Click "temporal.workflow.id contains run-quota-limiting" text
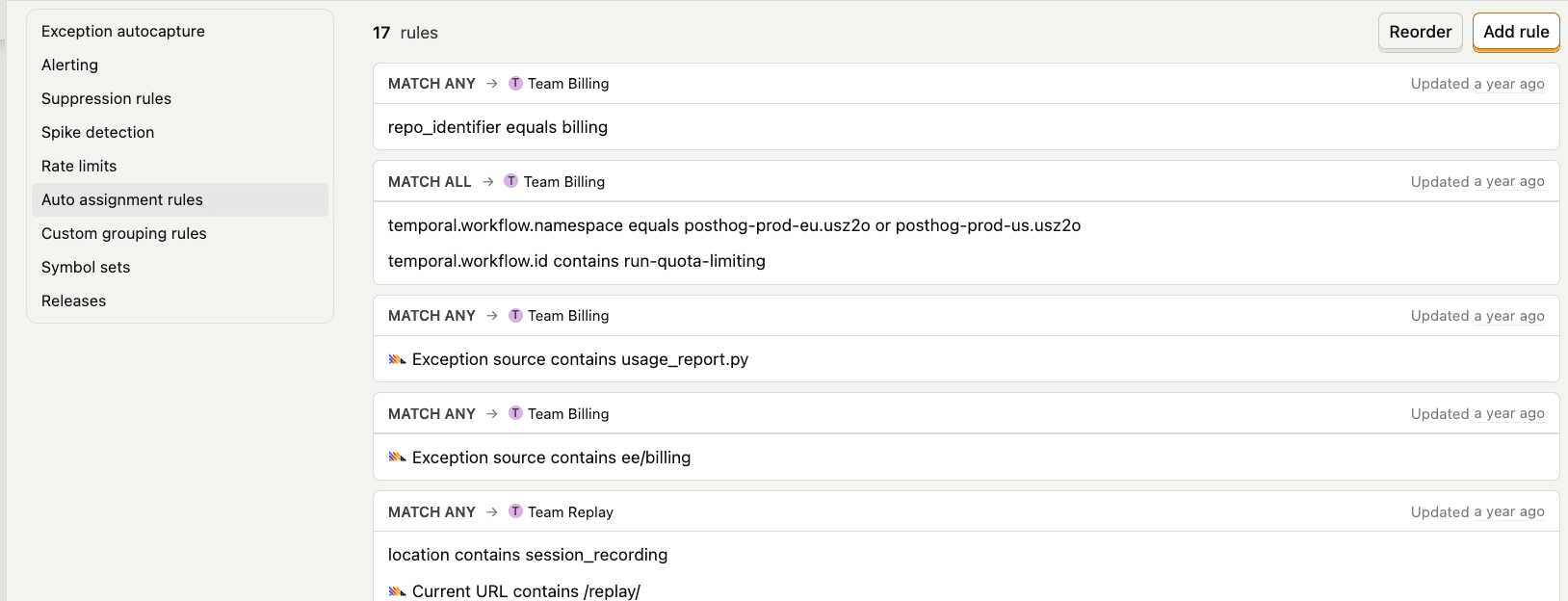 (x=577, y=261)
